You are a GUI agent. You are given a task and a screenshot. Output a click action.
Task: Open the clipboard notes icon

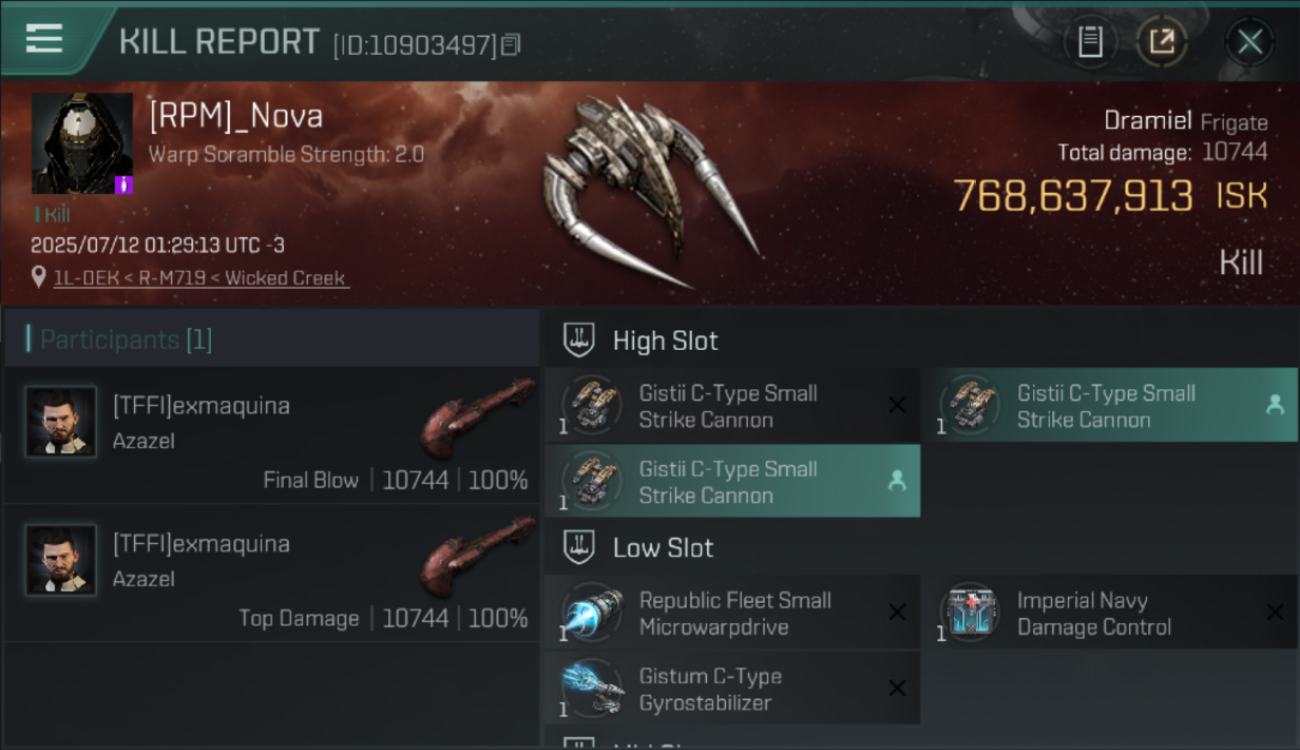(1090, 42)
